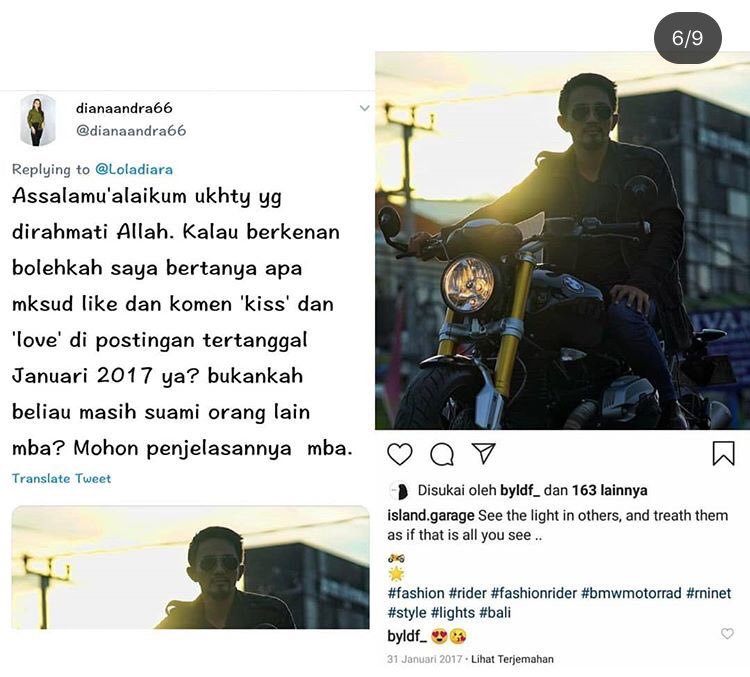750x677 pixels.
Task: Share post with paper plane icon
Action: click(x=483, y=453)
